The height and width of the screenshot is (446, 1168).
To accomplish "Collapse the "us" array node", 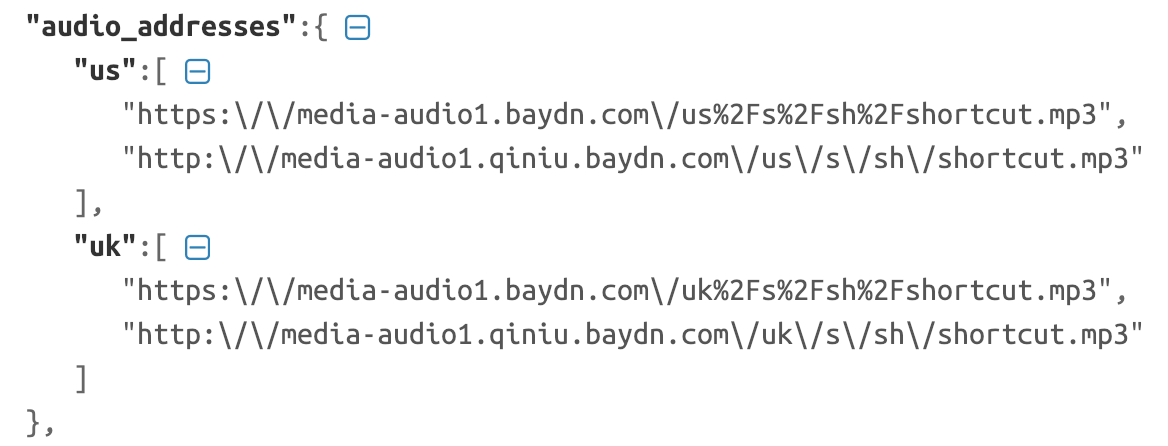I will pos(198,72).
